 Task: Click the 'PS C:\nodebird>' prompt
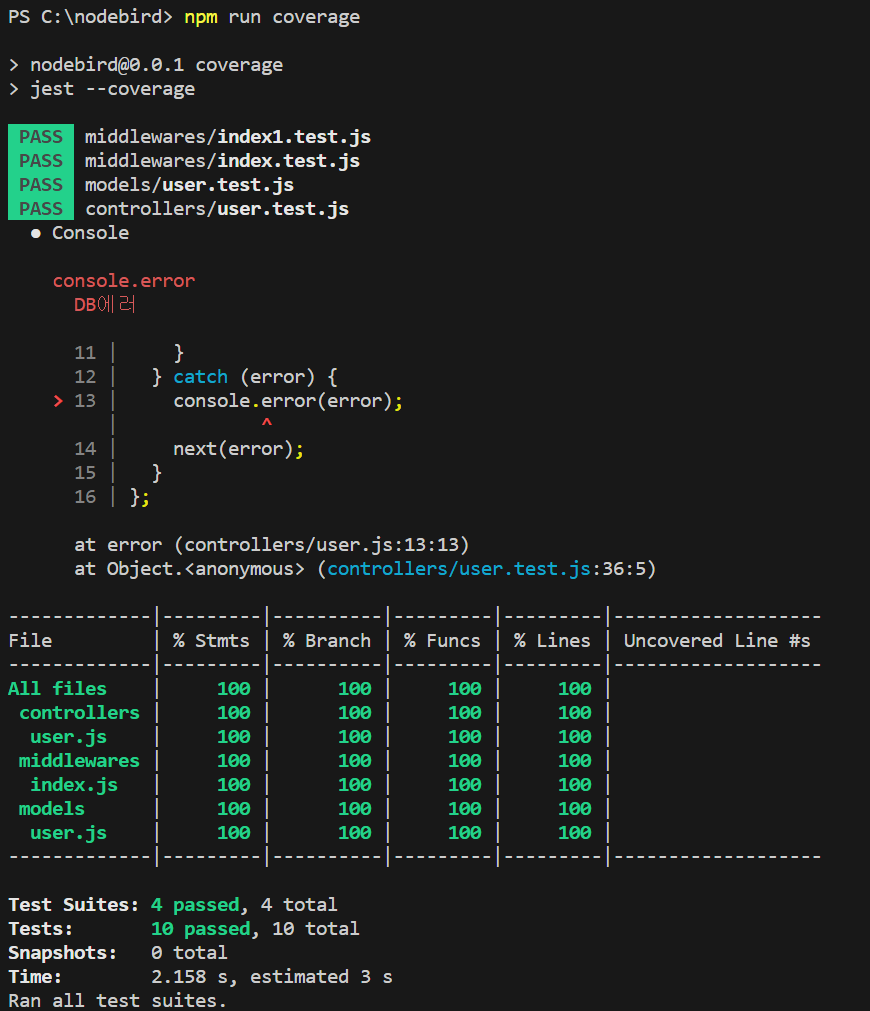[90, 17]
